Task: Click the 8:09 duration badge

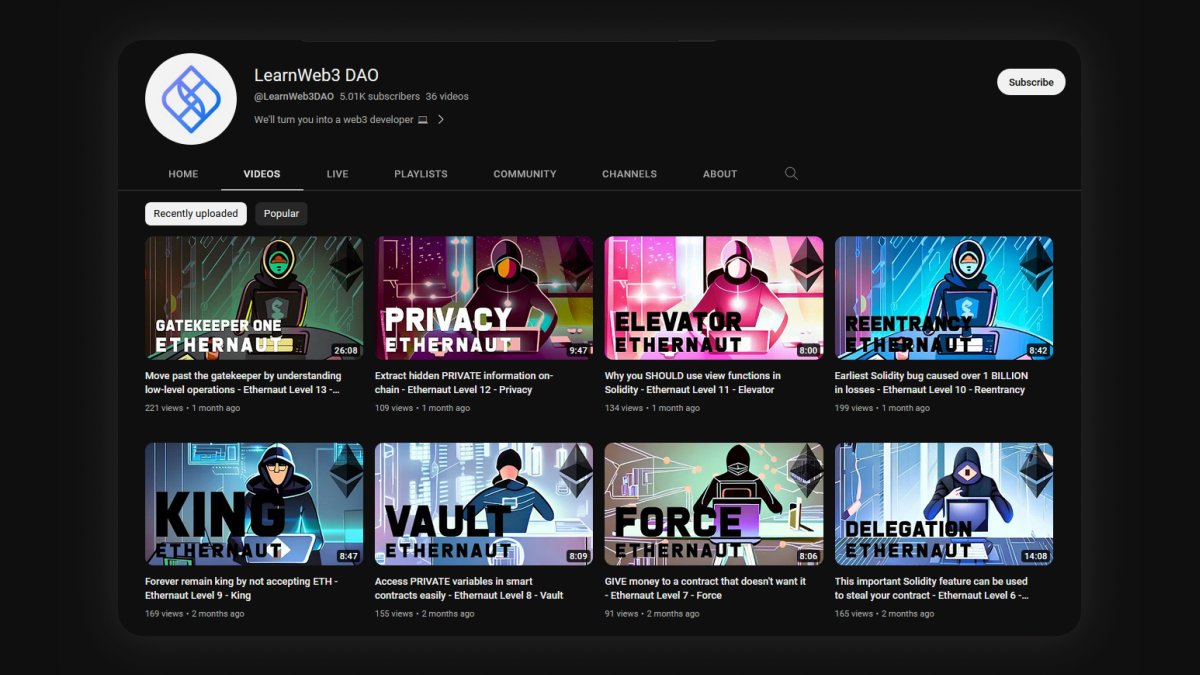Action: 578,557
